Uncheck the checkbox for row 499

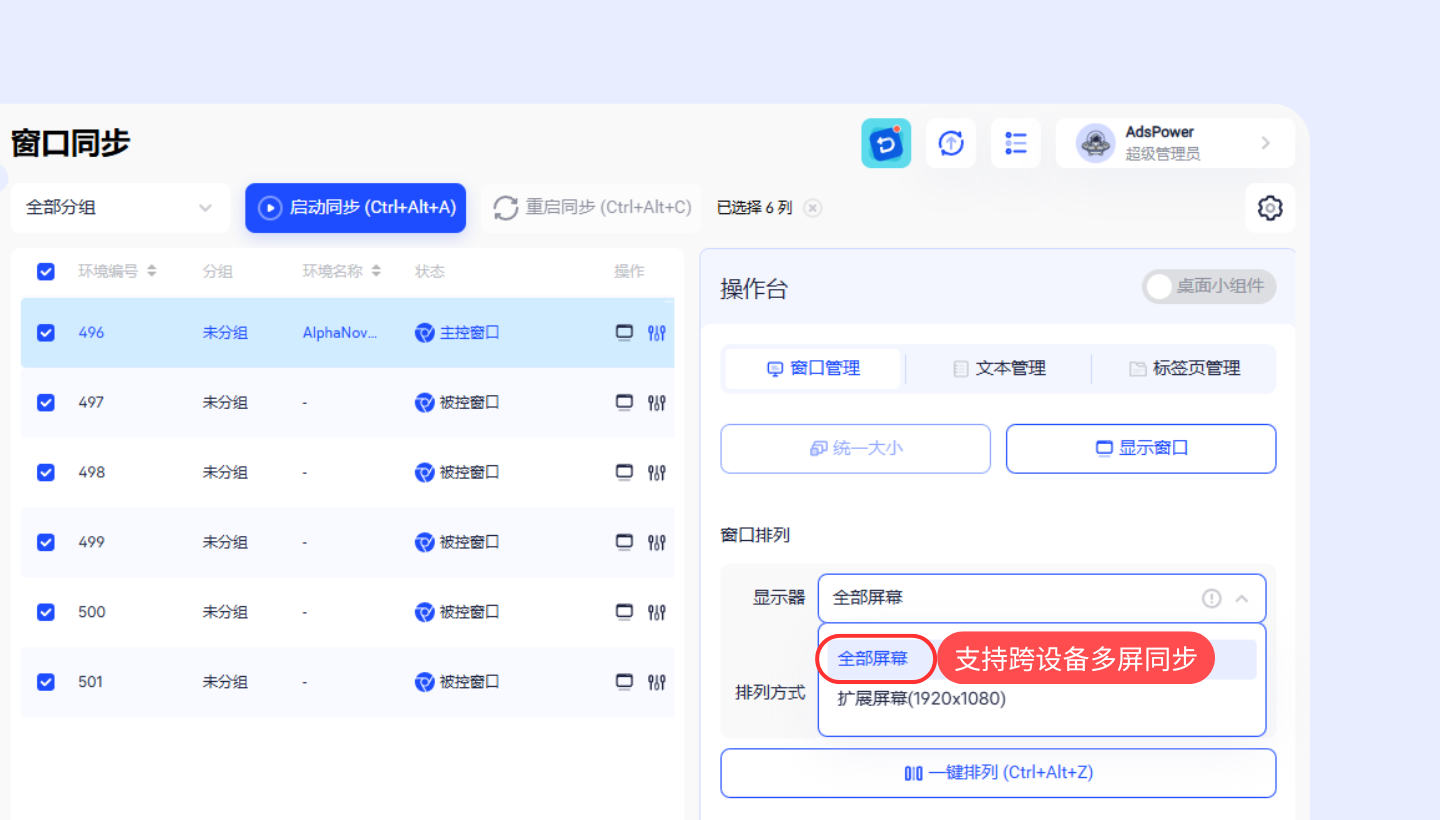(46, 542)
